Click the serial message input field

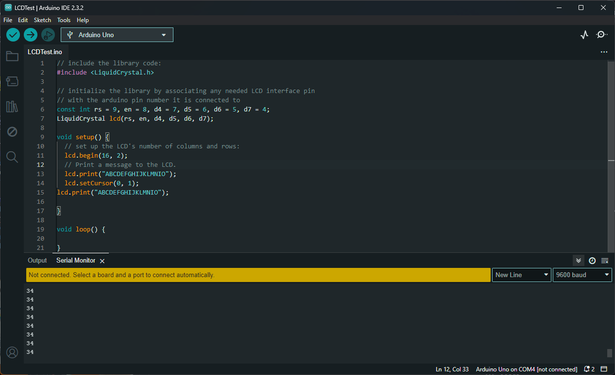258,275
